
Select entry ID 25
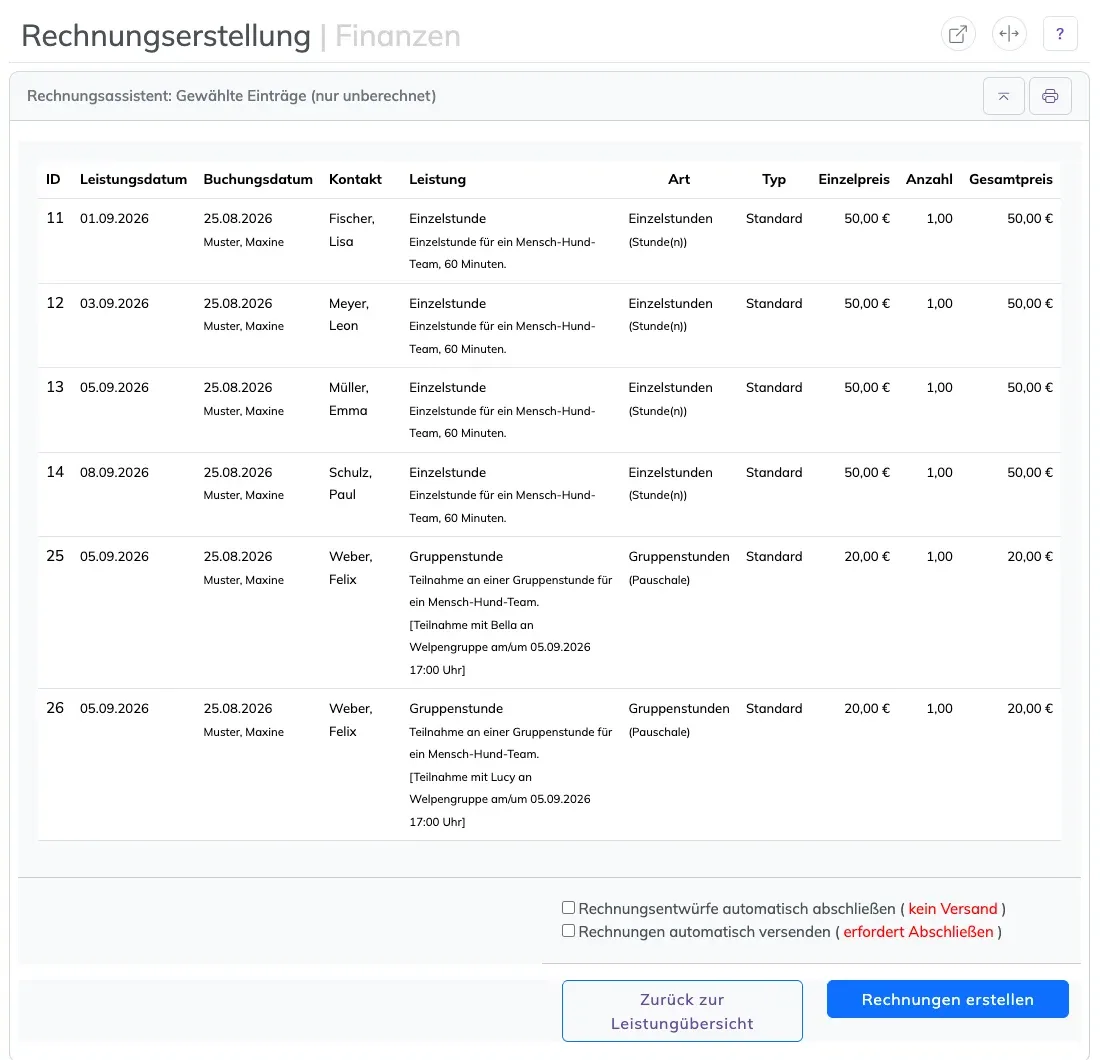click(x=55, y=556)
